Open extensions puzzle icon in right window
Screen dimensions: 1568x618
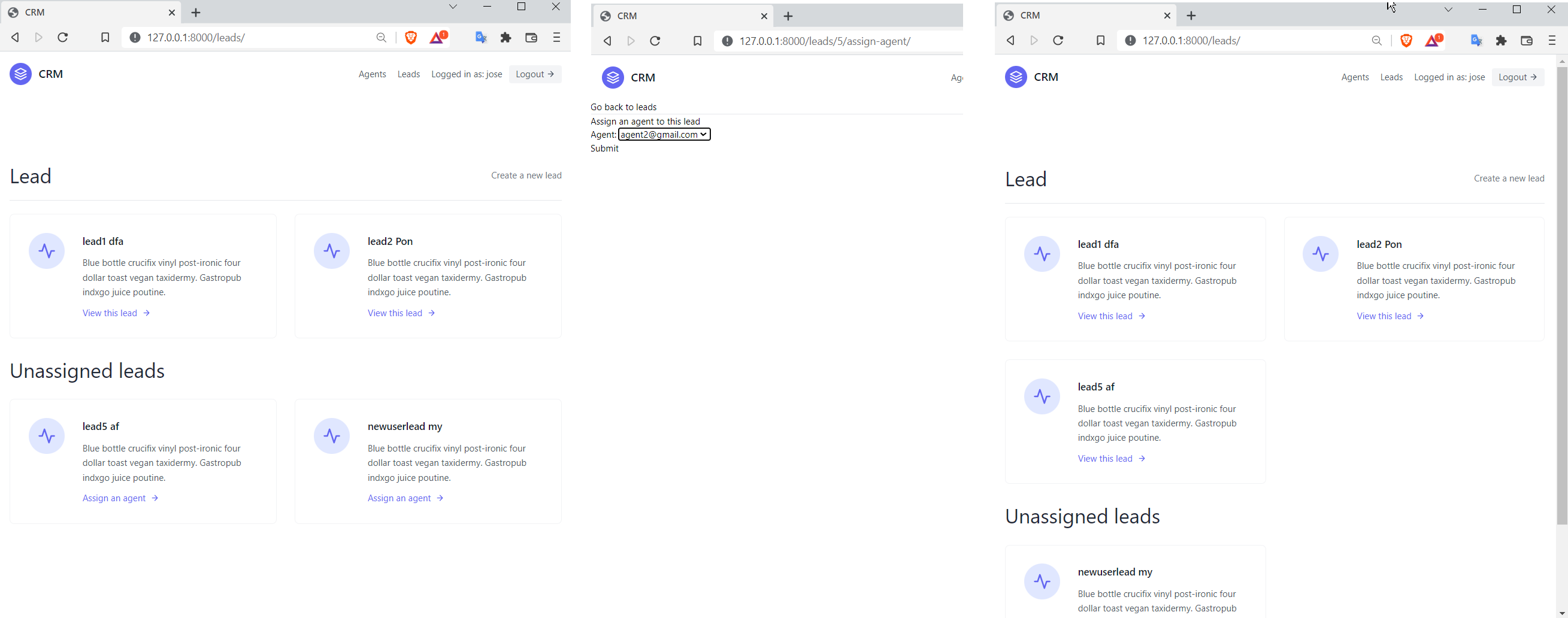[1501, 40]
